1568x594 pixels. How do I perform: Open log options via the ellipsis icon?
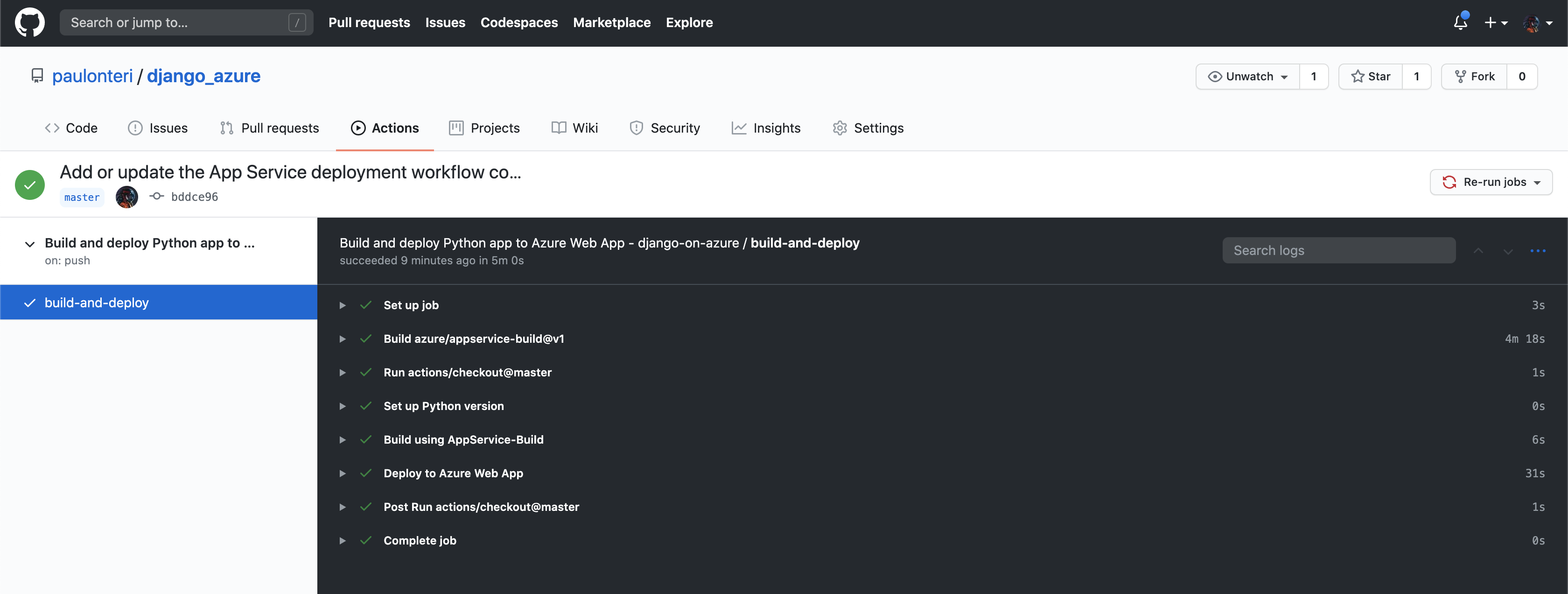coord(1539,250)
